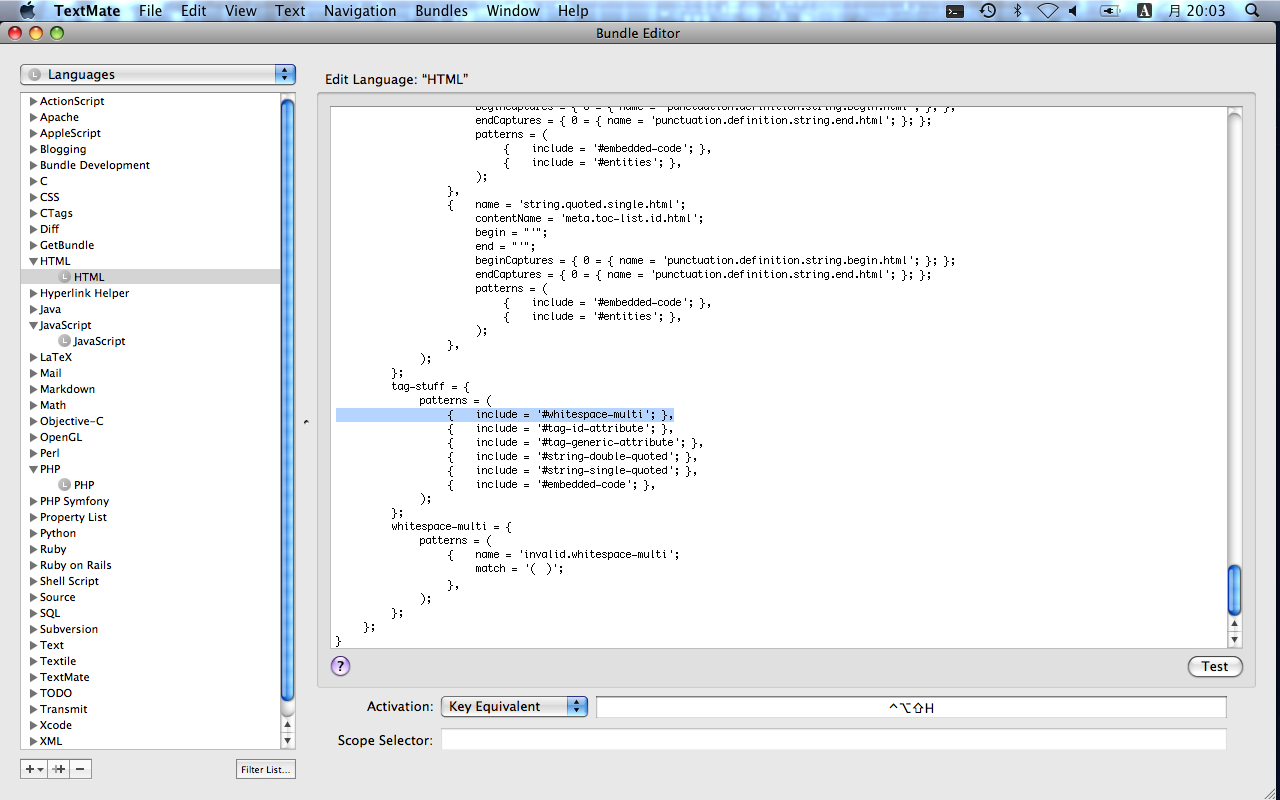This screenshot has height=800, width=1280.
Task: Click the Test button
Action: pos(1215,667)
